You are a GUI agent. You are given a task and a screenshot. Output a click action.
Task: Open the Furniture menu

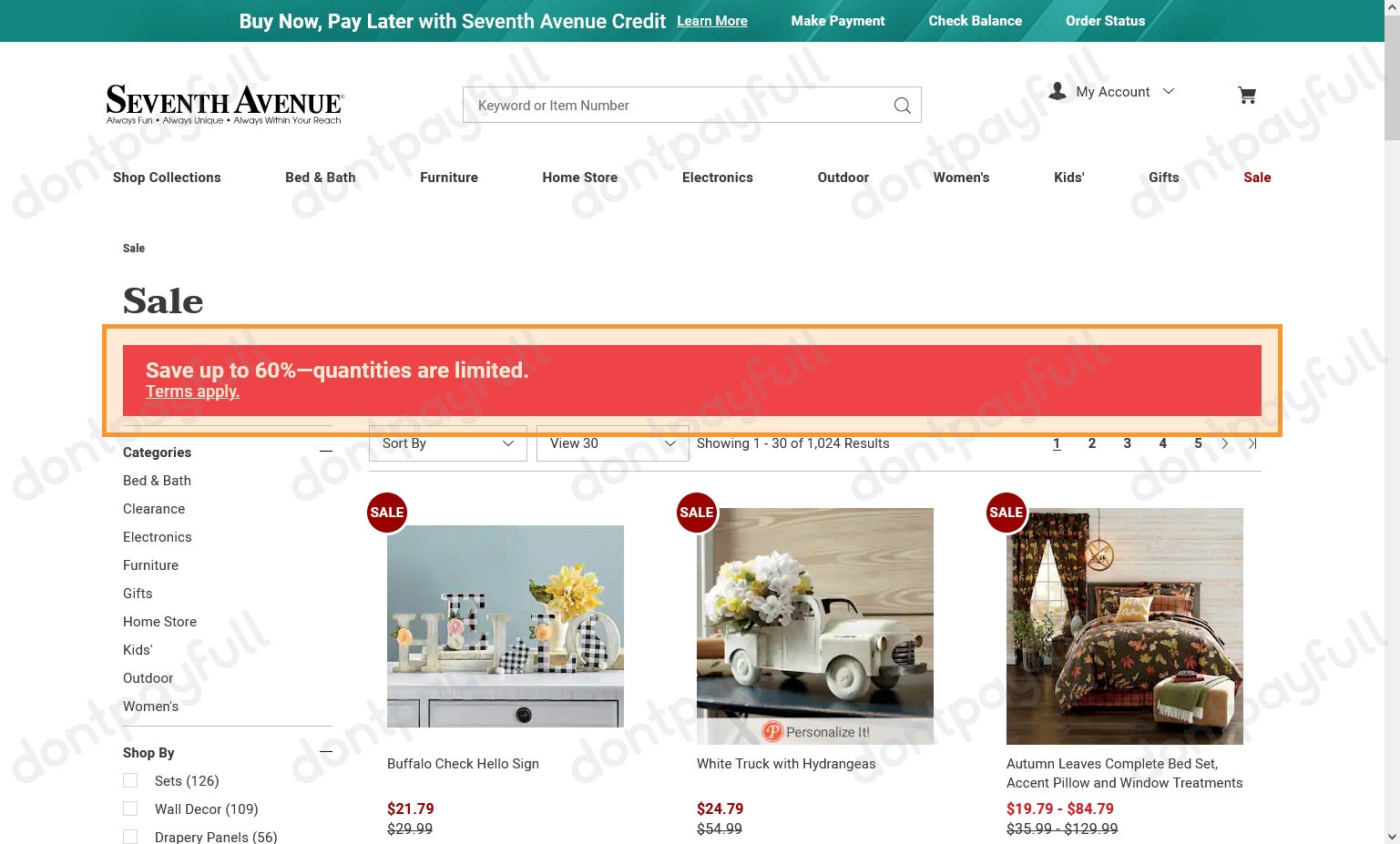(x=448, y=178)
